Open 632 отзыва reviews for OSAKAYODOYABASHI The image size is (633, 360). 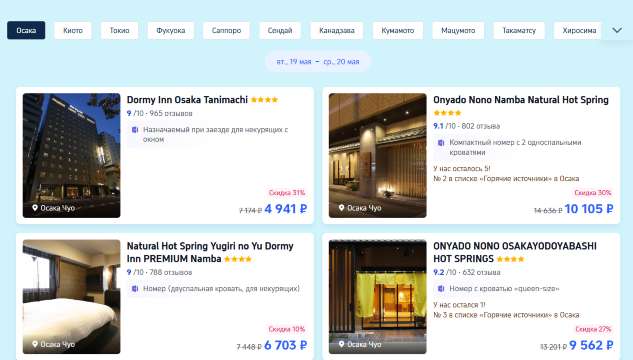click(x=482, y=272)
